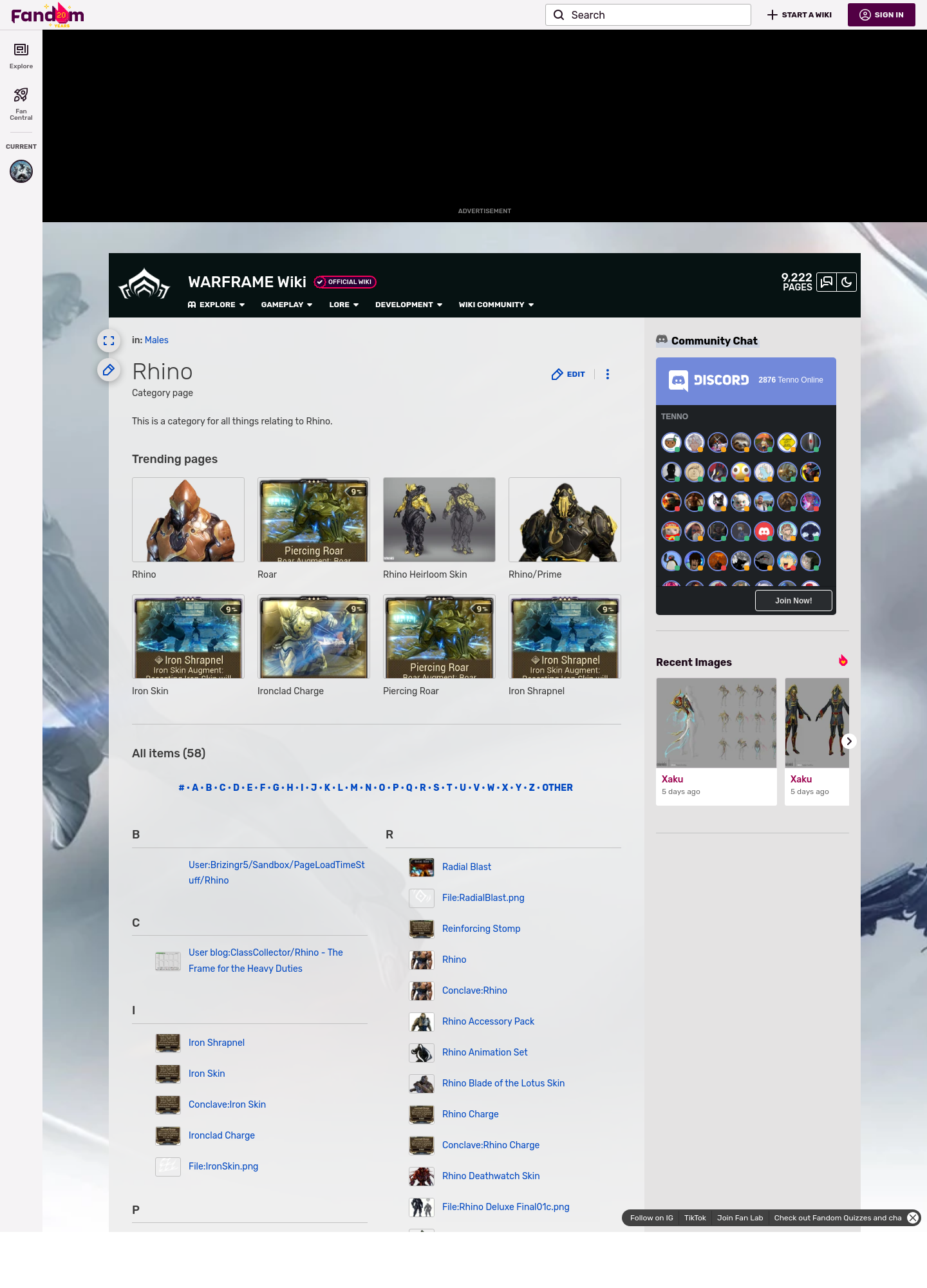Viewport: 927px width, 1288px height.
Task: Jump to letter B in alphabet index
Action: [x=209, y=788]
